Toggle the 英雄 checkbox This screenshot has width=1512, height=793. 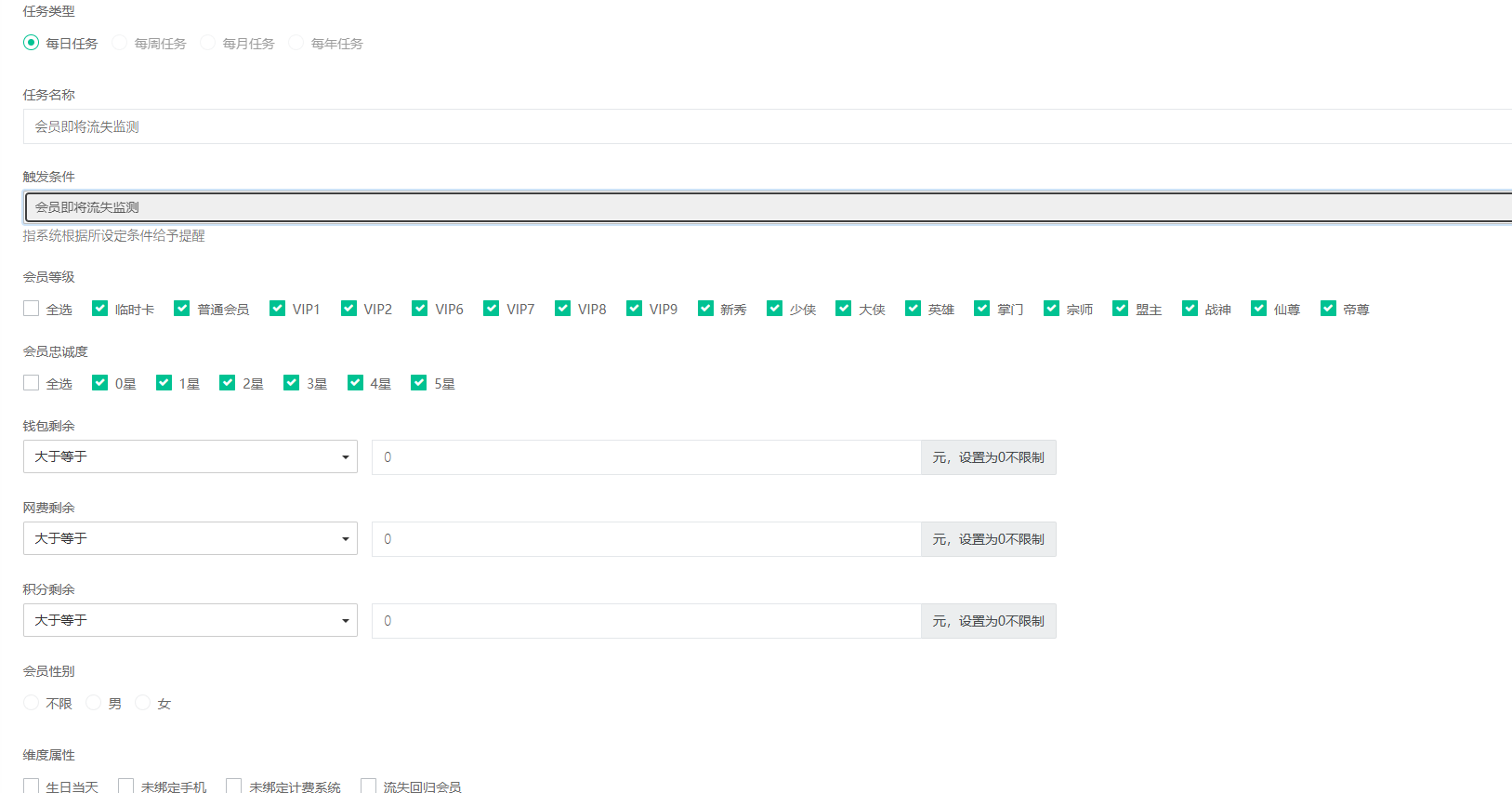tap(913, 309)
